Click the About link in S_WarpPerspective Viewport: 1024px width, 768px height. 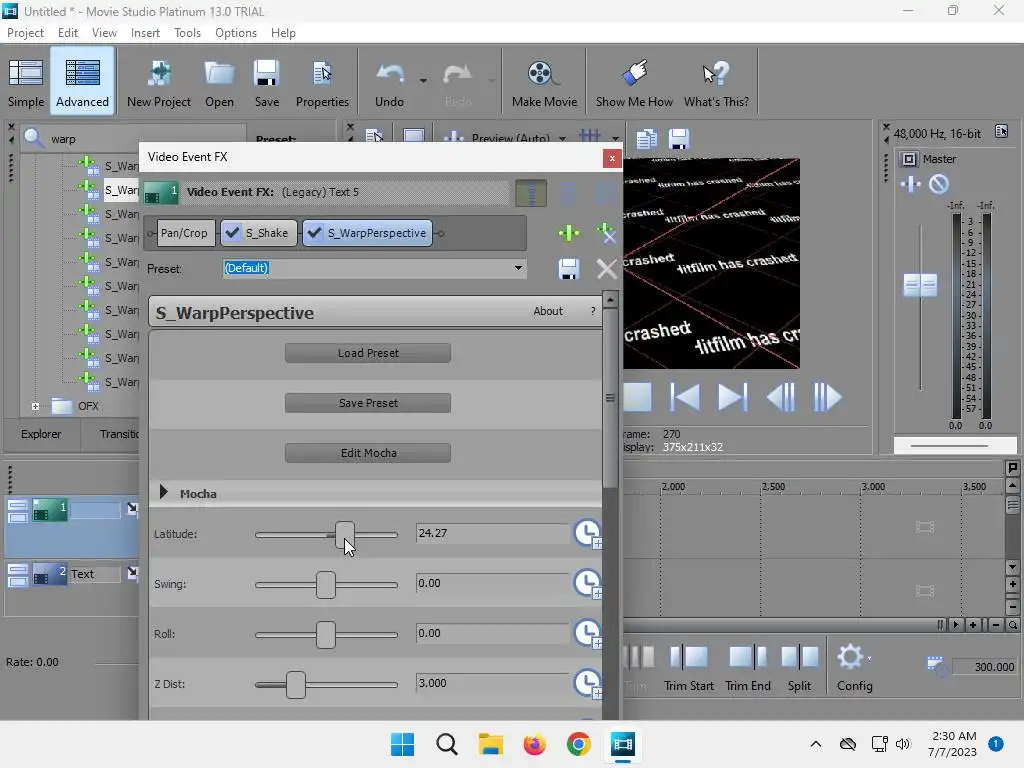(x=548, y=312)
